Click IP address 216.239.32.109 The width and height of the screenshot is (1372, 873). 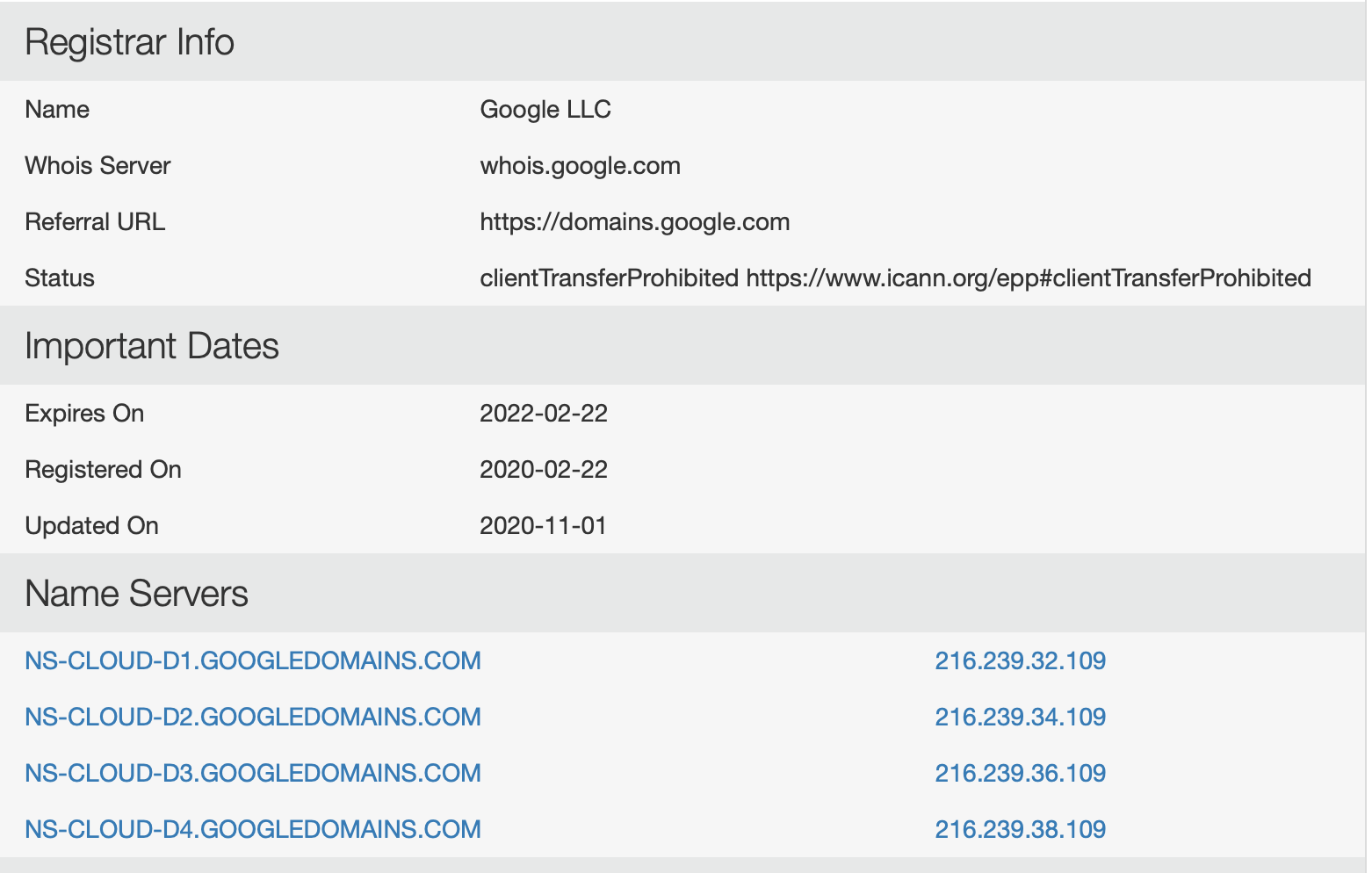1020,660
